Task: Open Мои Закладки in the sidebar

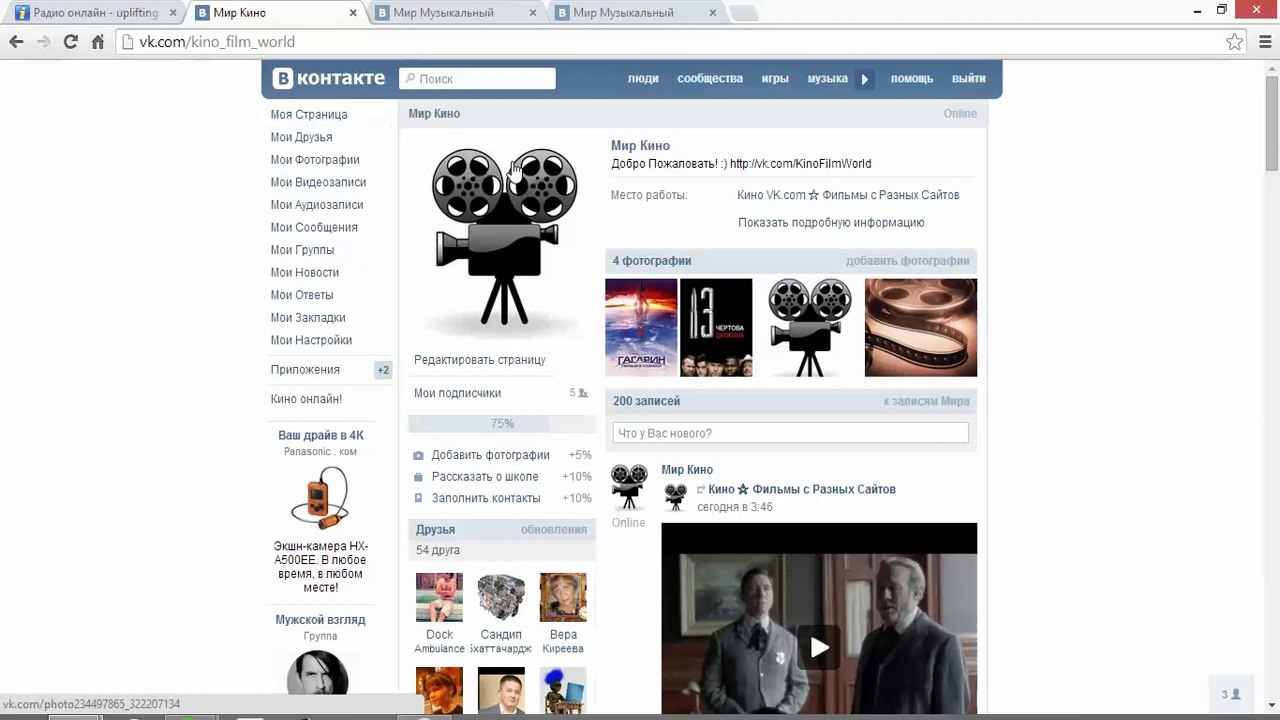Action: 308,317
